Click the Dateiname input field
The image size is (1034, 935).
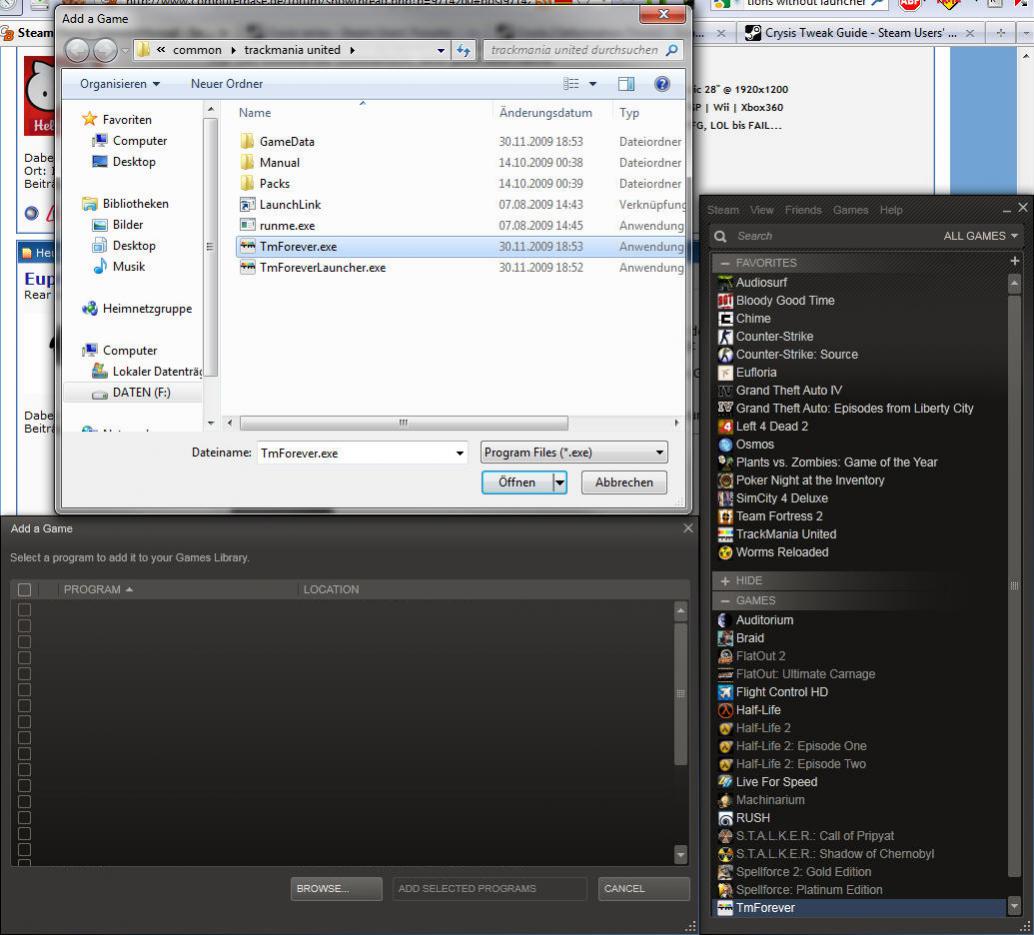[361, 453]
